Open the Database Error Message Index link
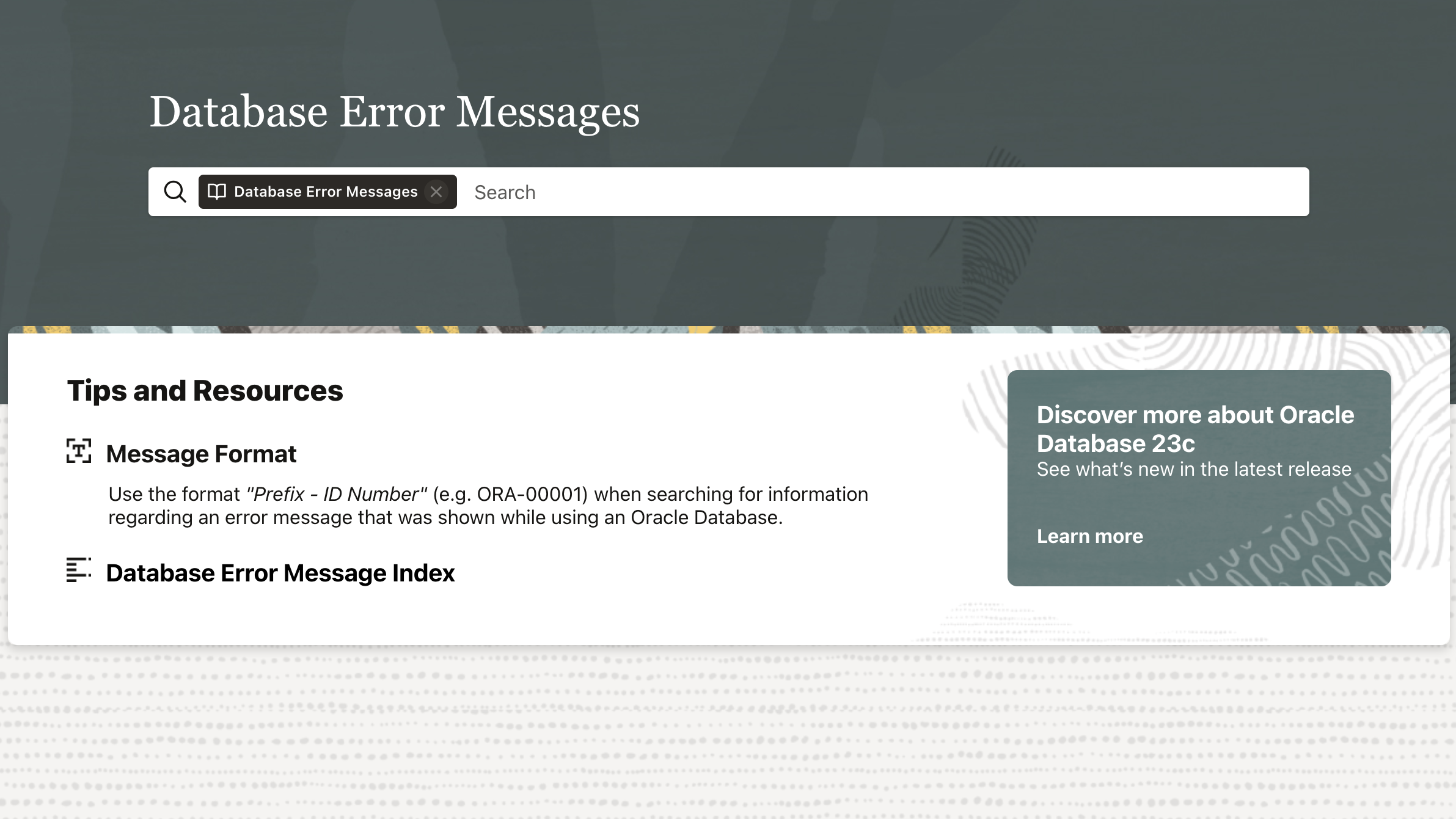Image resolution: width=1456 pixels, height=819 pixels. (280, 573)
